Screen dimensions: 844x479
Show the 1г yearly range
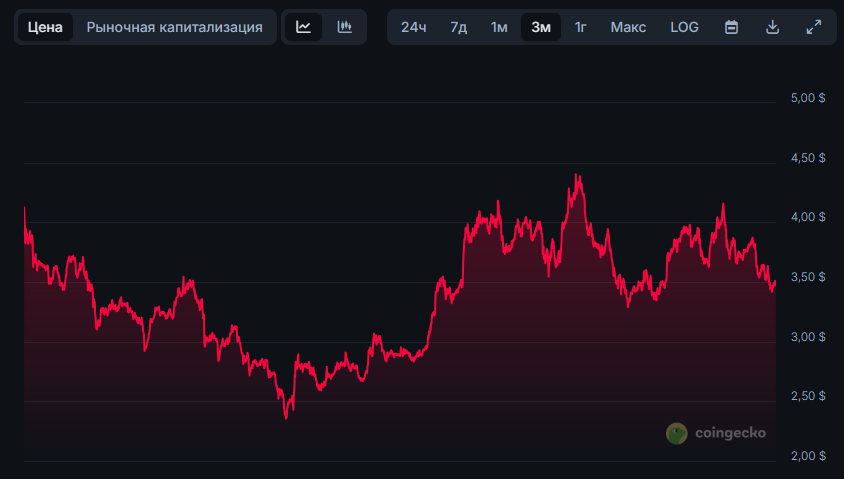(x=580, y=27)
